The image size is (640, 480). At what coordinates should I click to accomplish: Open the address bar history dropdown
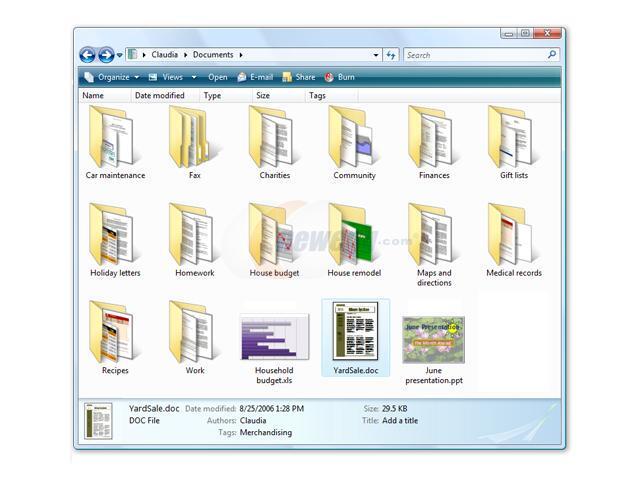point(376,55)
